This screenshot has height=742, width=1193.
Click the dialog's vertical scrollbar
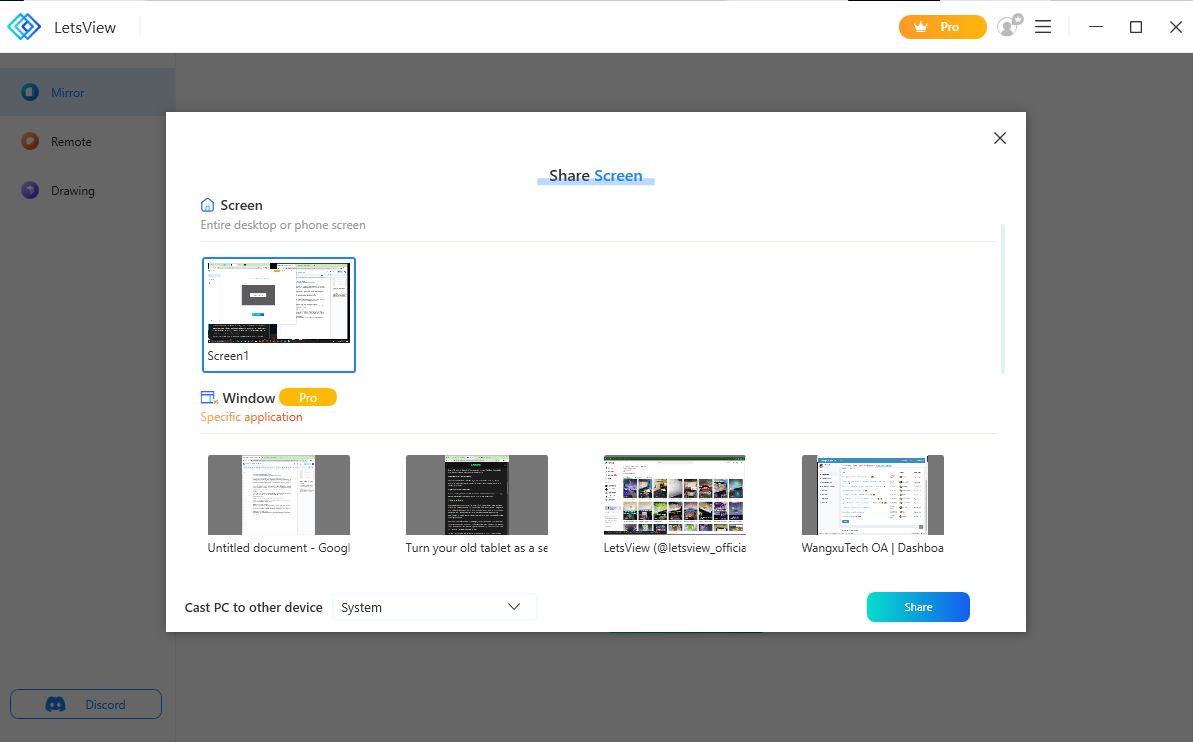click(x=1002, y=300)
